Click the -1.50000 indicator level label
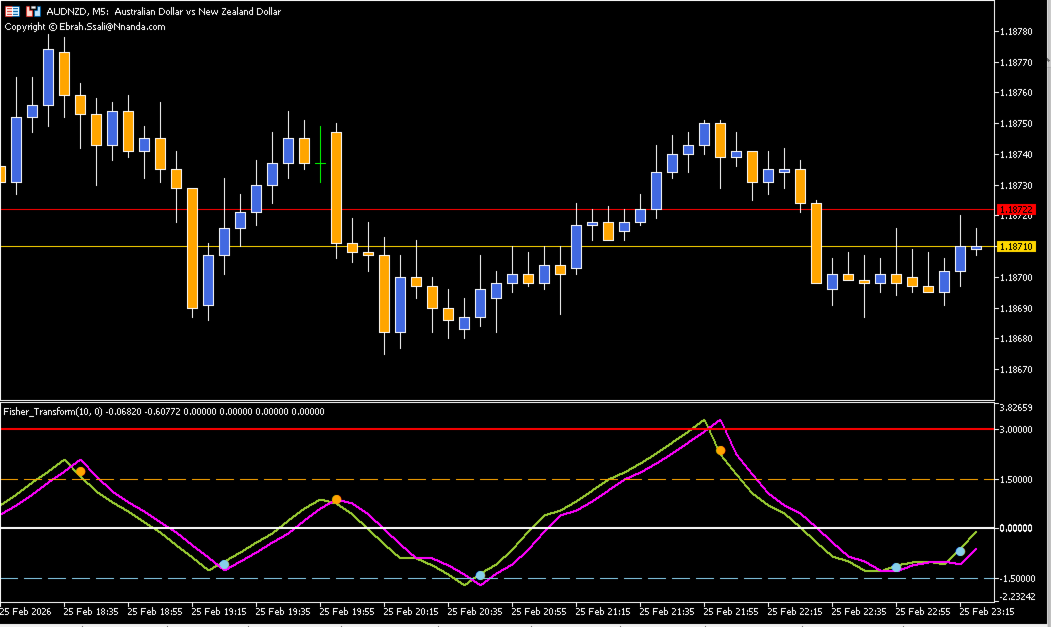 [x=1015, y=579]
